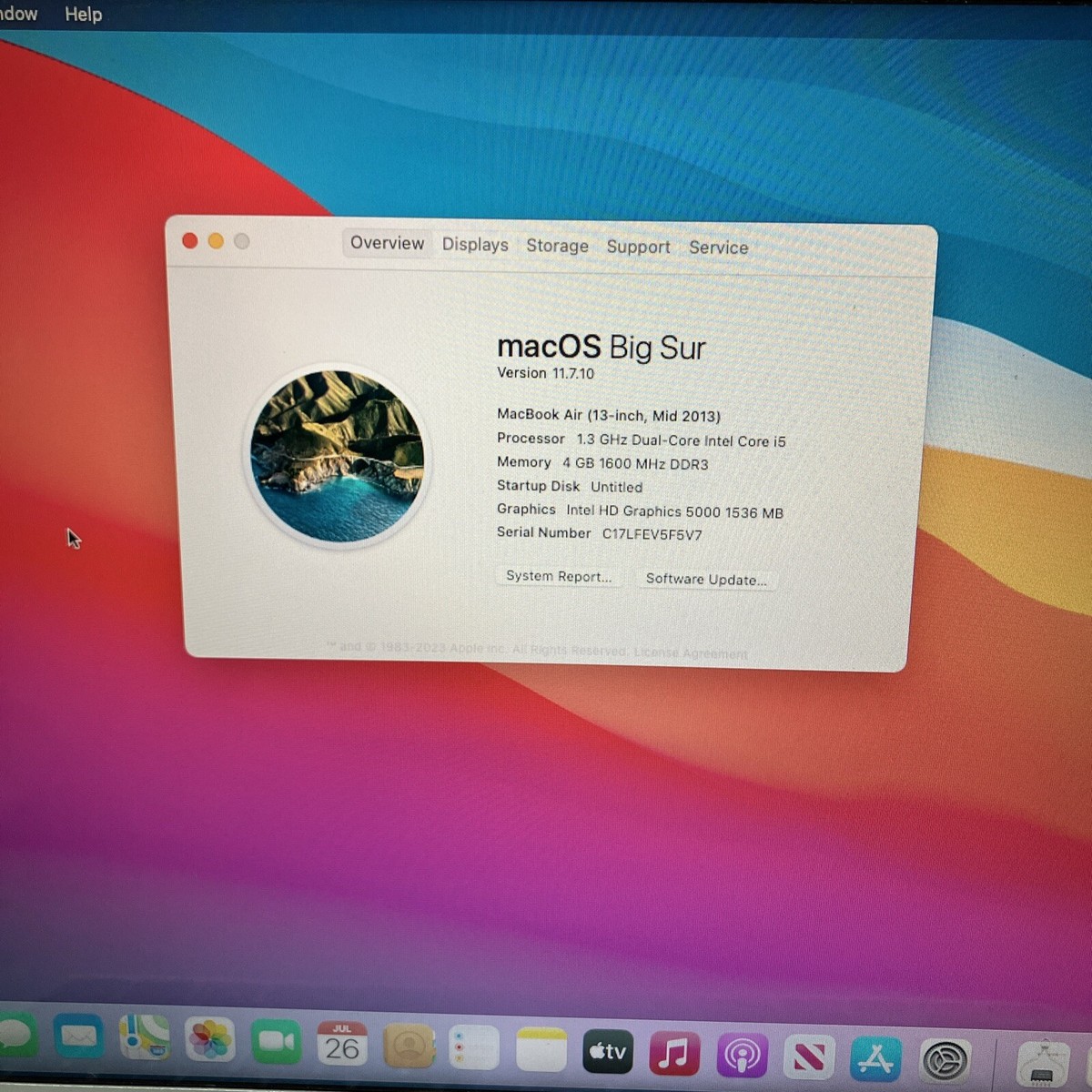Viewport: 1092px width, 1092px height.
Task: Click the System Report... button
Action: pyautogui.click(x=559, y=577)
